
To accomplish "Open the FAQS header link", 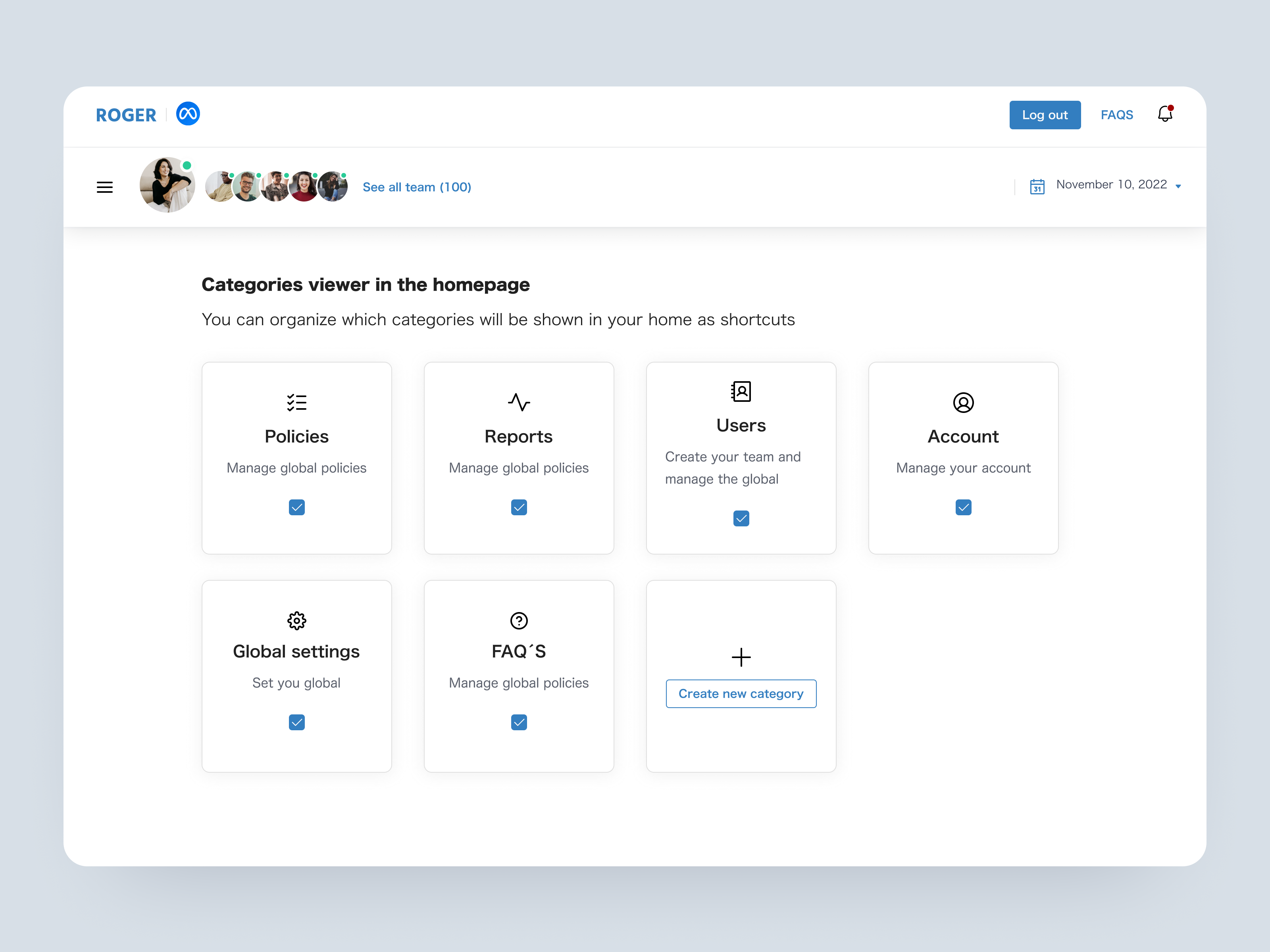I will click(x=1116, y=115).
